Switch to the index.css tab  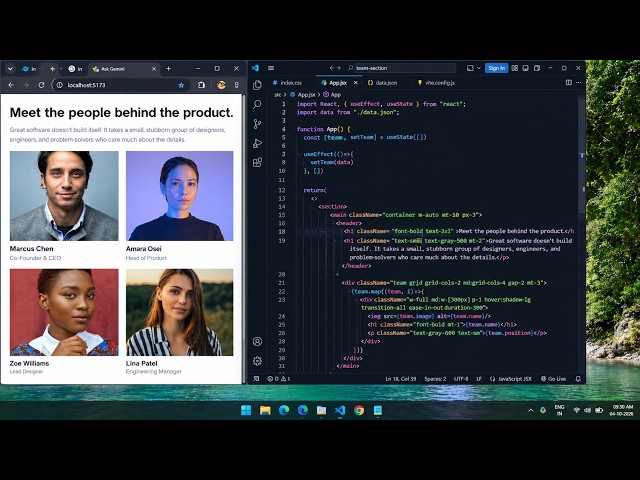(288, 82)
